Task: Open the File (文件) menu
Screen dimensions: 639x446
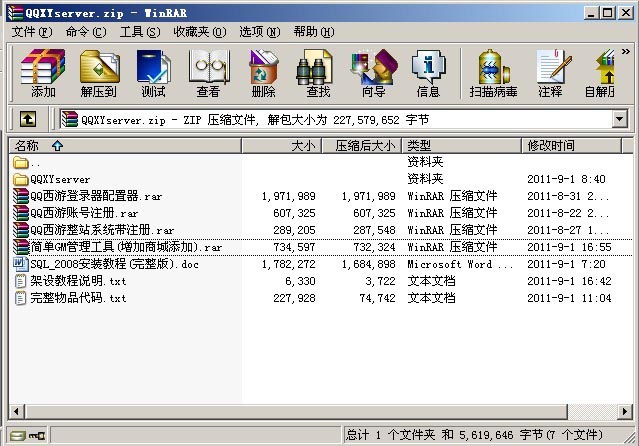Action: point(31,32)
